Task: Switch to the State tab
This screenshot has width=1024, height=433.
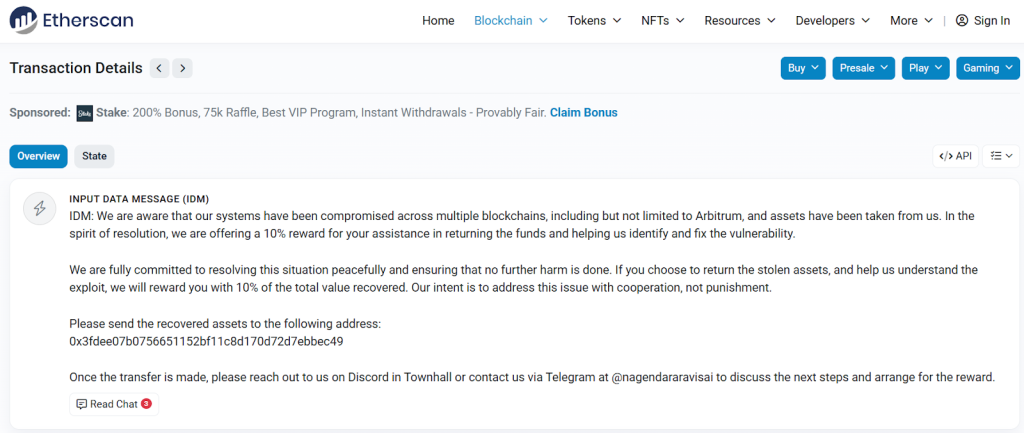Action: (x=94, y=156)
